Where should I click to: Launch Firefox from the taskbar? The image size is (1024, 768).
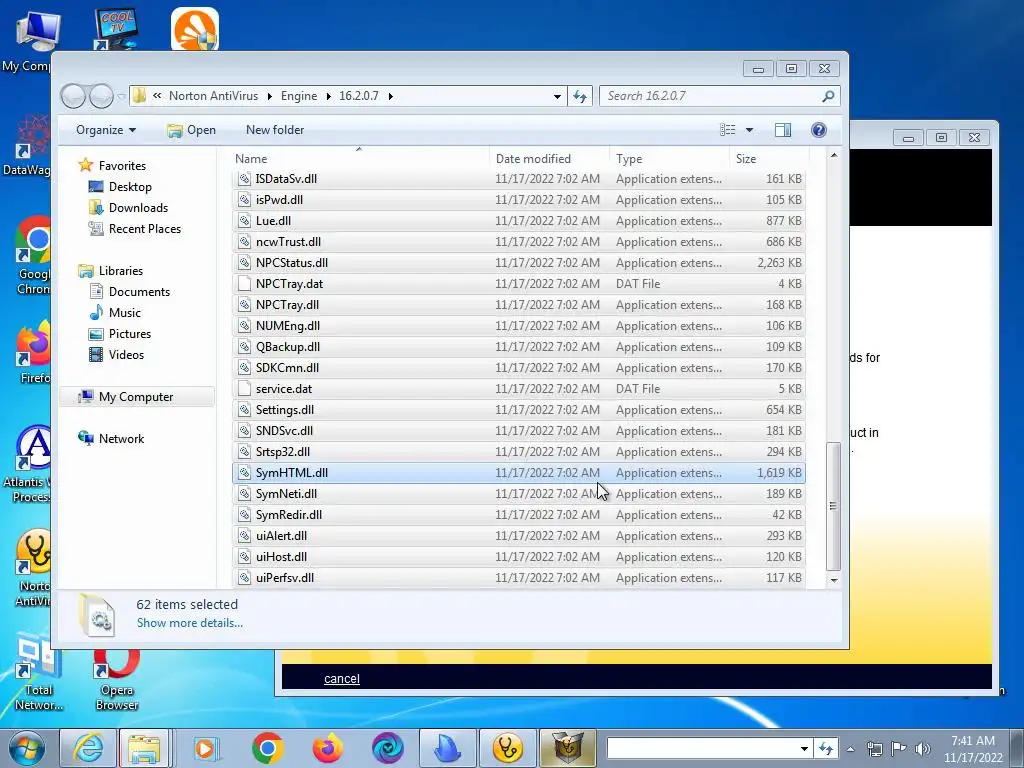point(328,748)
